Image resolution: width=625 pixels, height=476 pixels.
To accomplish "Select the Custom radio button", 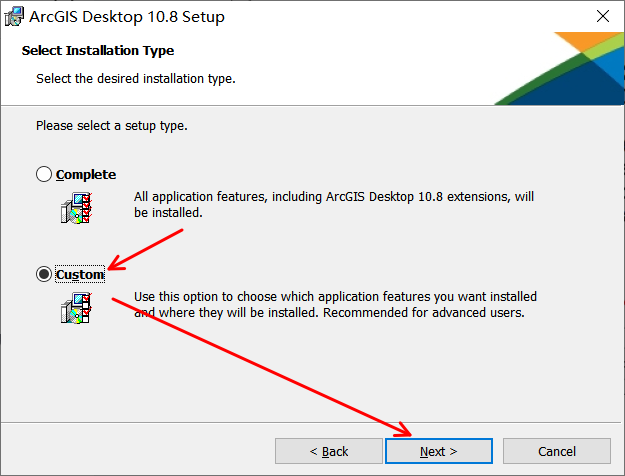I will click(44, 274).
